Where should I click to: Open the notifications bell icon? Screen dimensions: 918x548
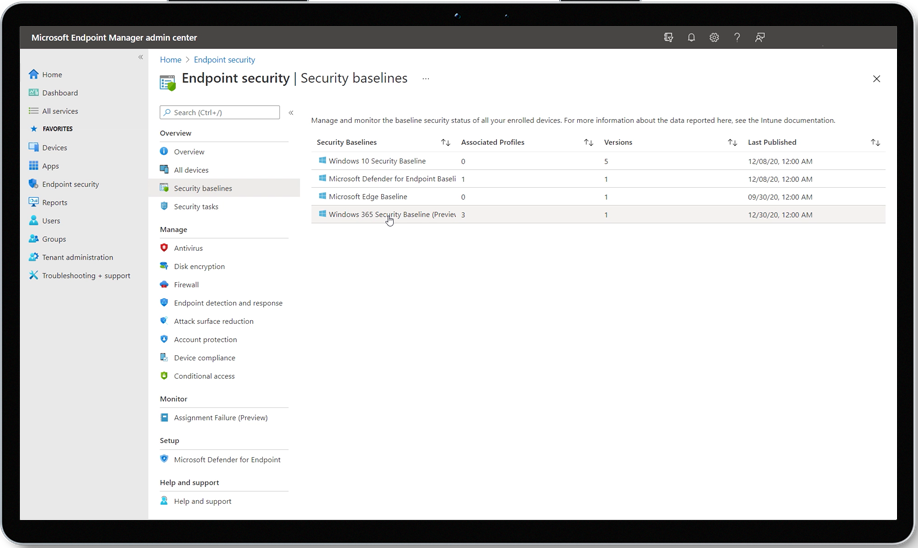691,38
